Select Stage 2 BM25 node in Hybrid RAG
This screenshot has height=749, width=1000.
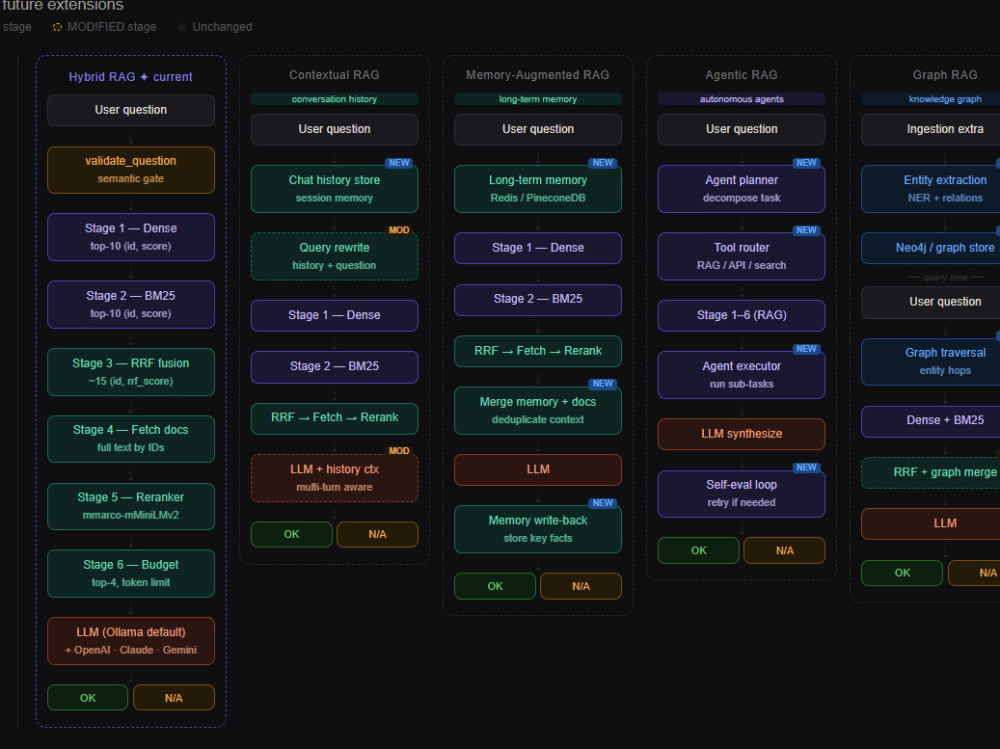click(x=131, y=304)
